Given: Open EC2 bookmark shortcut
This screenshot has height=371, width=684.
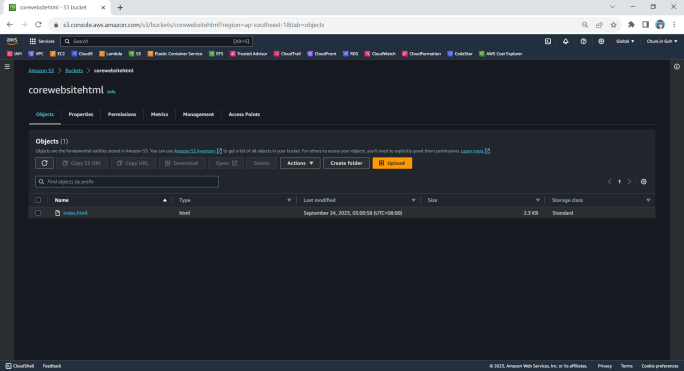Looking at the screenshot, I should 57,54.
